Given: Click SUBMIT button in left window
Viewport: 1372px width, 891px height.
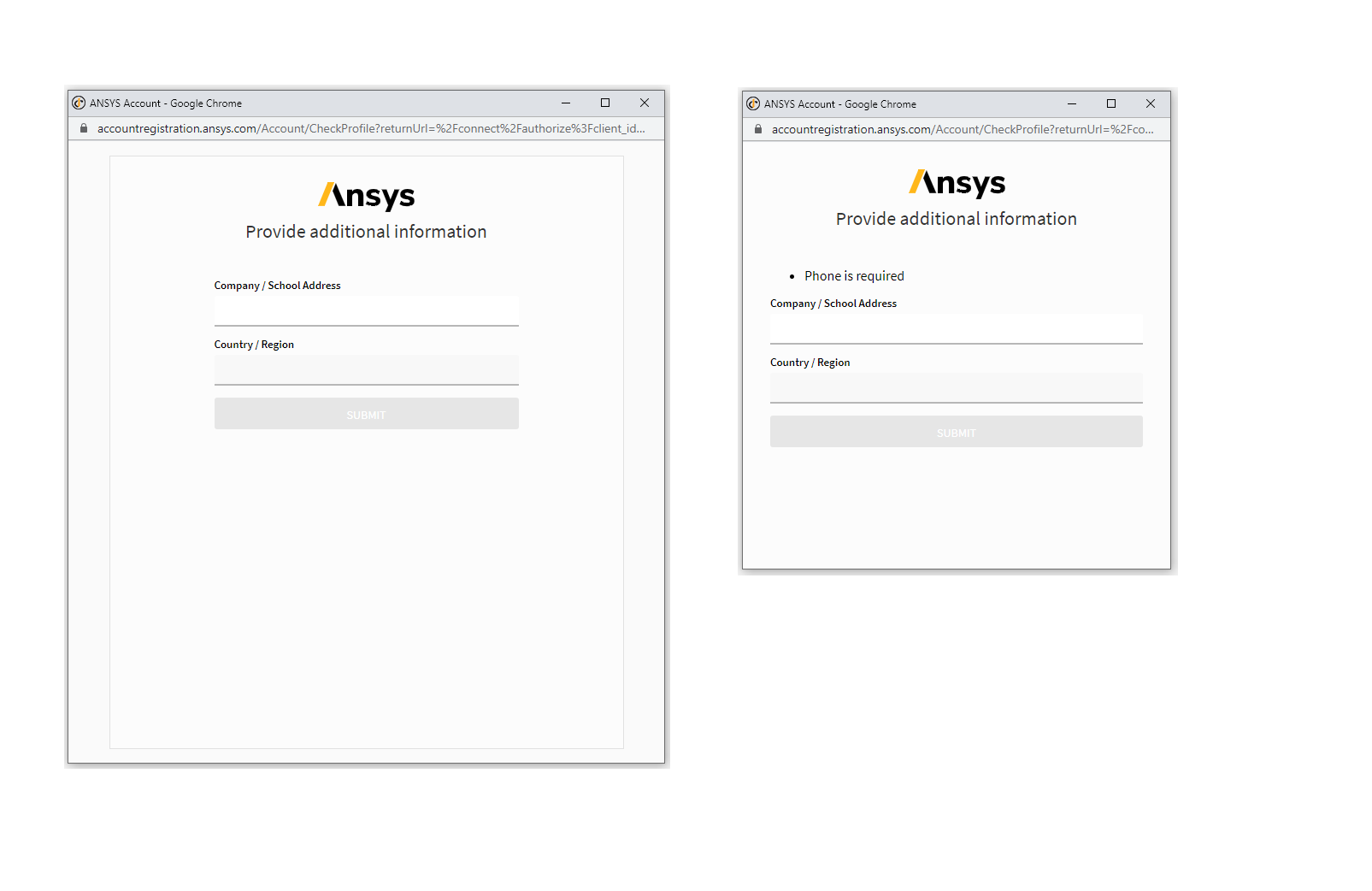Looking at the screenshot, I should point(366,414).
